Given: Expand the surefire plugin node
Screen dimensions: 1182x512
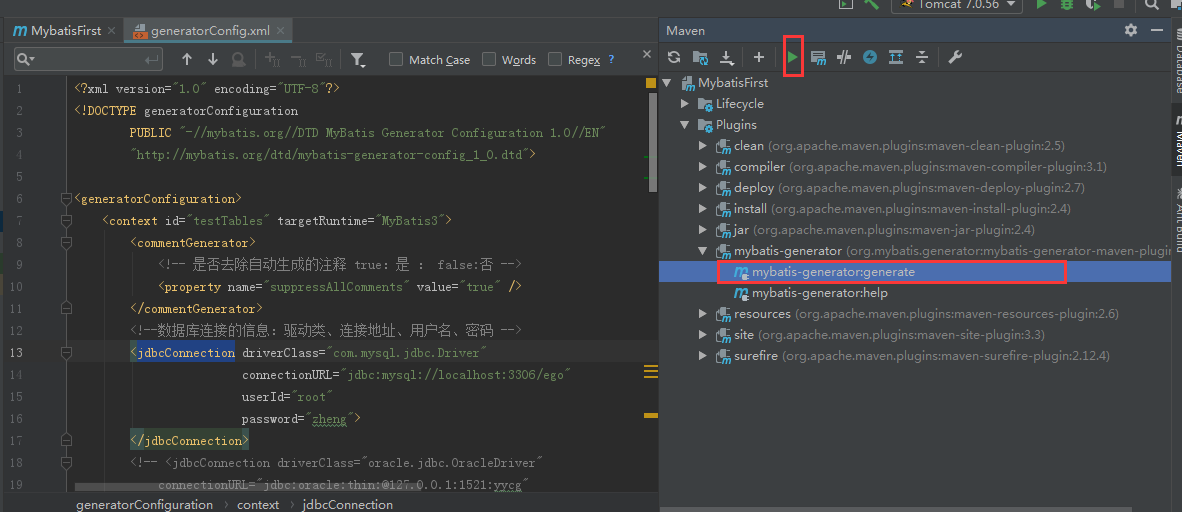Looking at the screenshot, I should point(703,356).
